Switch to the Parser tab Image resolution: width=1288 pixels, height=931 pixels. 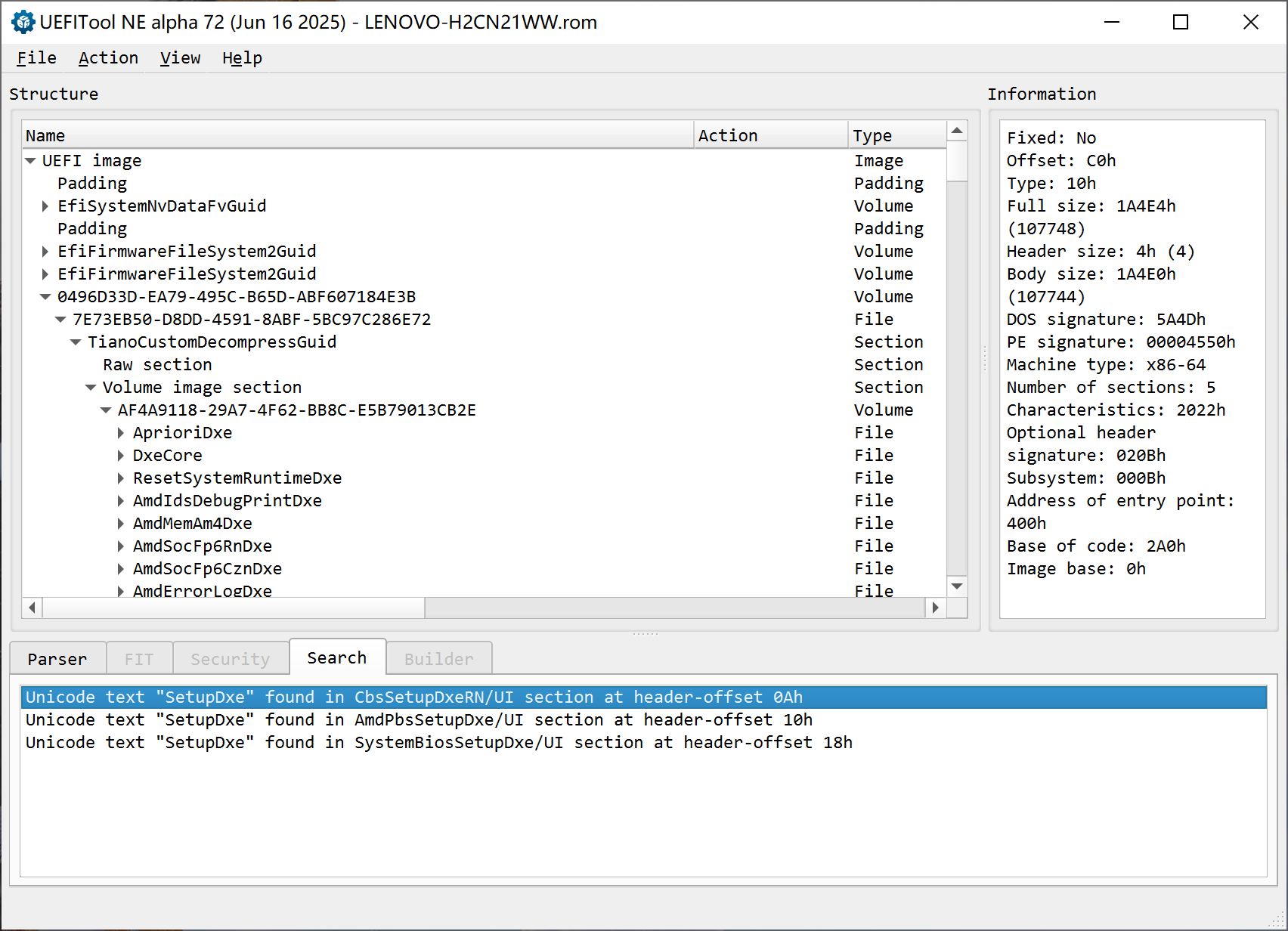(x=57, y=659)
